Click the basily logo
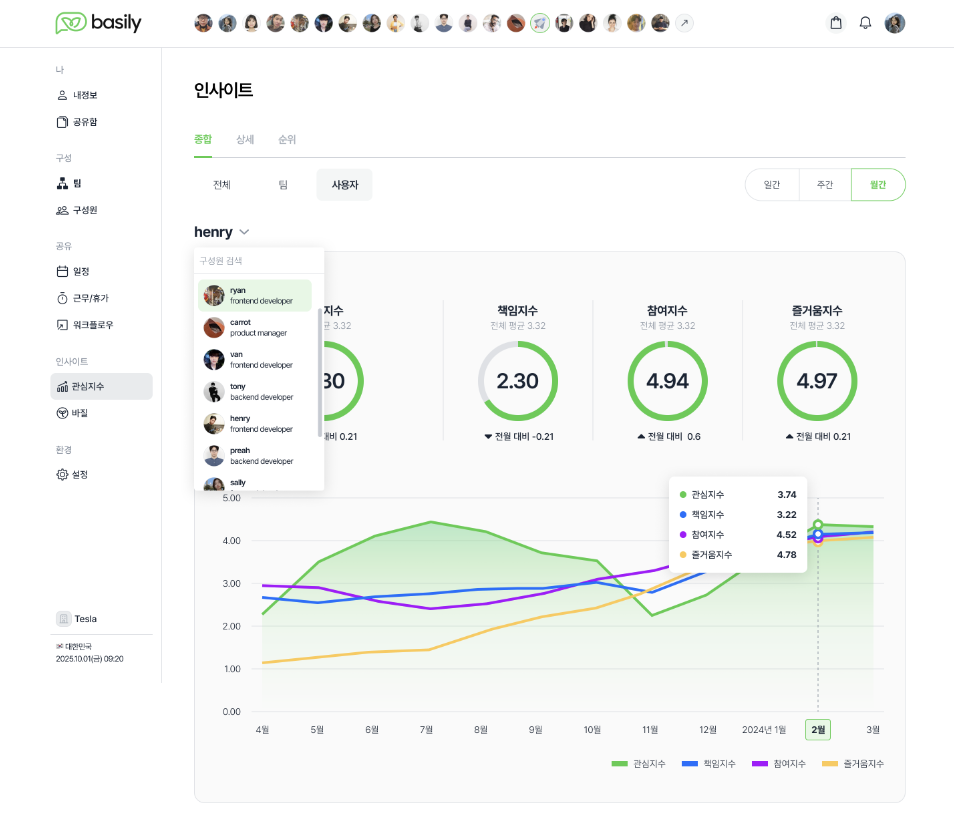Viewport: 954px width, 820px height. (99, 23)
